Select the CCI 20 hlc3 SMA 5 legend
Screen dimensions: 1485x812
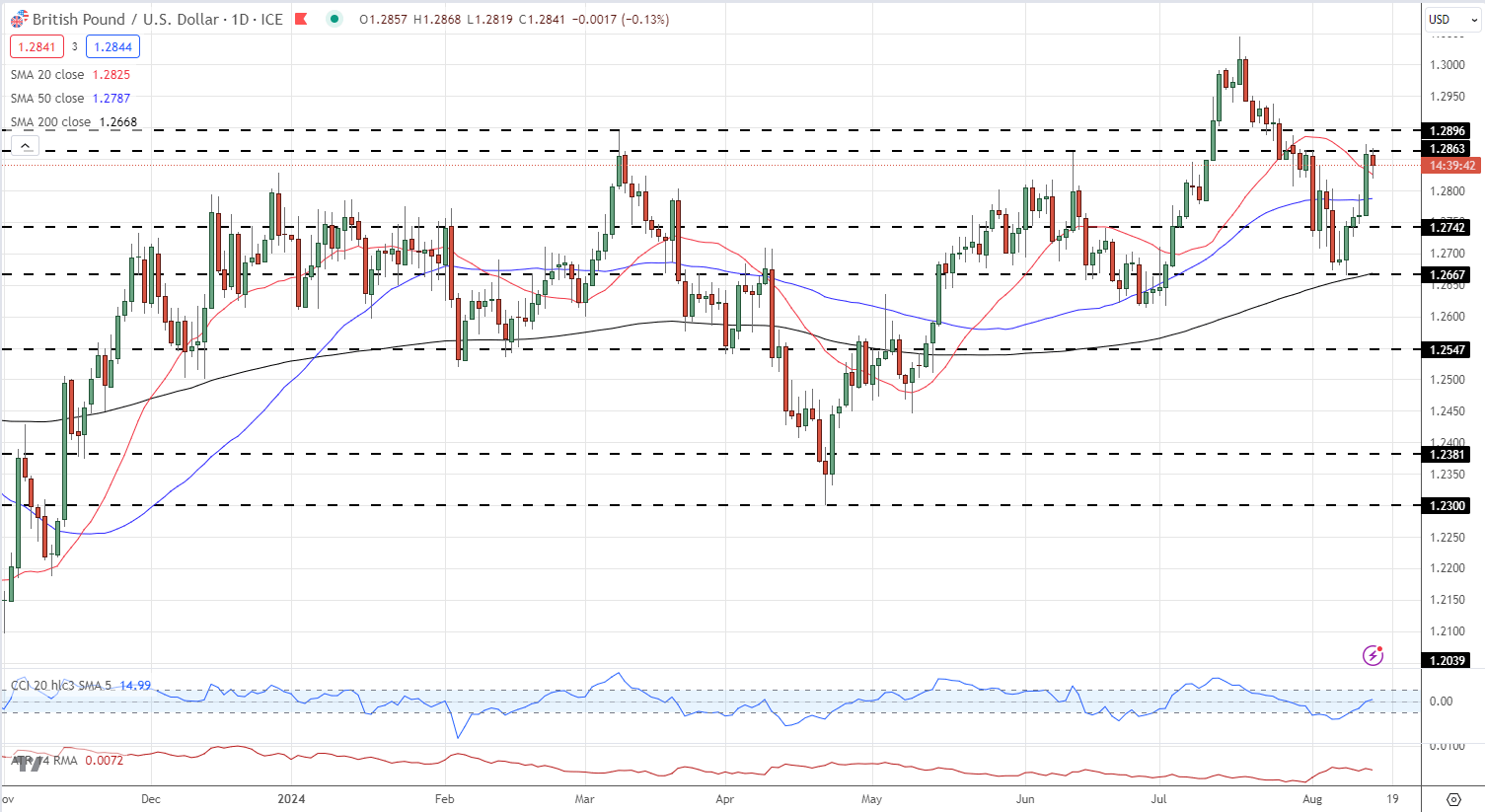point(61,685)
